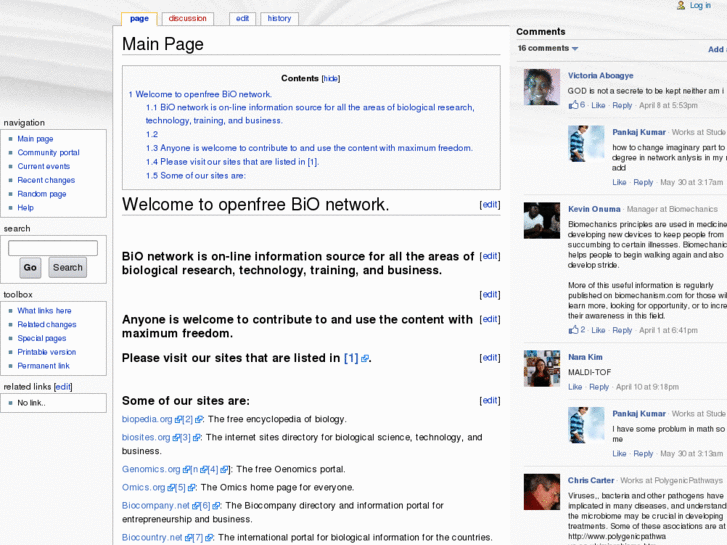Image resolution: width=727 pixels, height=545 pixels.
Task: Open the Biocountry.net link
Action: tap(152, 538)
